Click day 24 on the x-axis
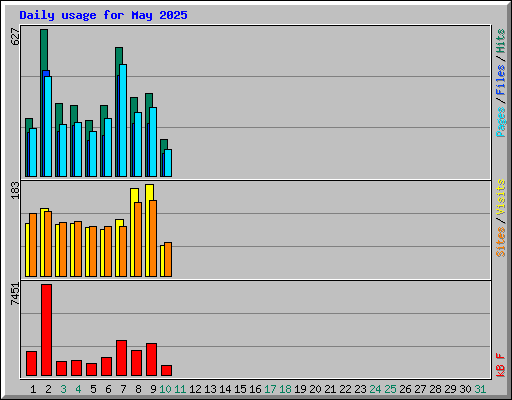 375,389
